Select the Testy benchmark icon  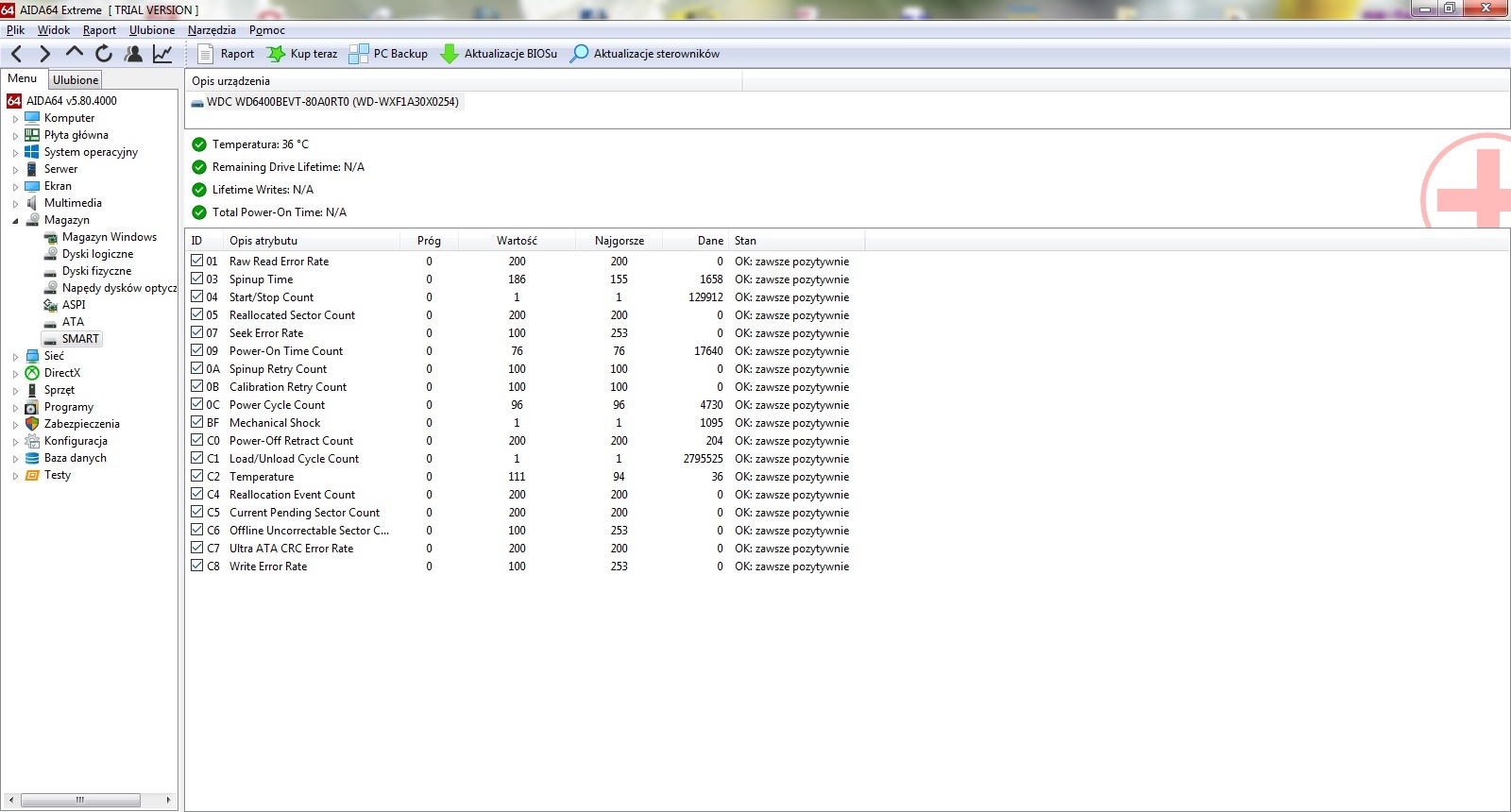[33, 475]
